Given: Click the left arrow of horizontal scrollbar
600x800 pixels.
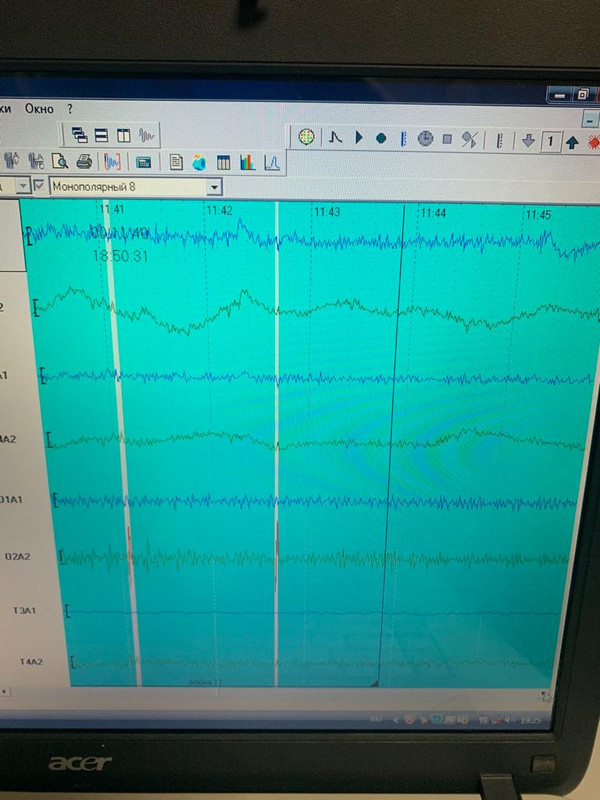Looking at the screenshot, I should [x=4, y=692].
